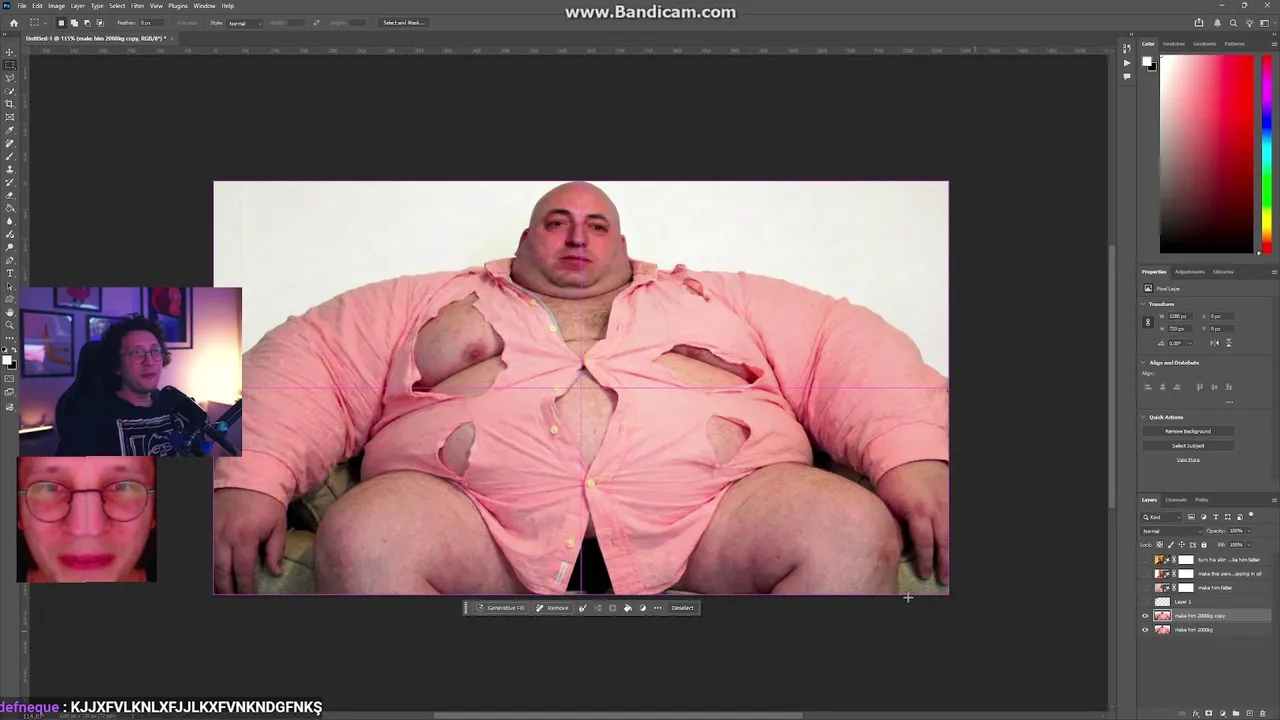Image resolution: width=1280 pixels, height=720 pixels.
Task: Open the Window menu
Action: click(x=204, y=6)
